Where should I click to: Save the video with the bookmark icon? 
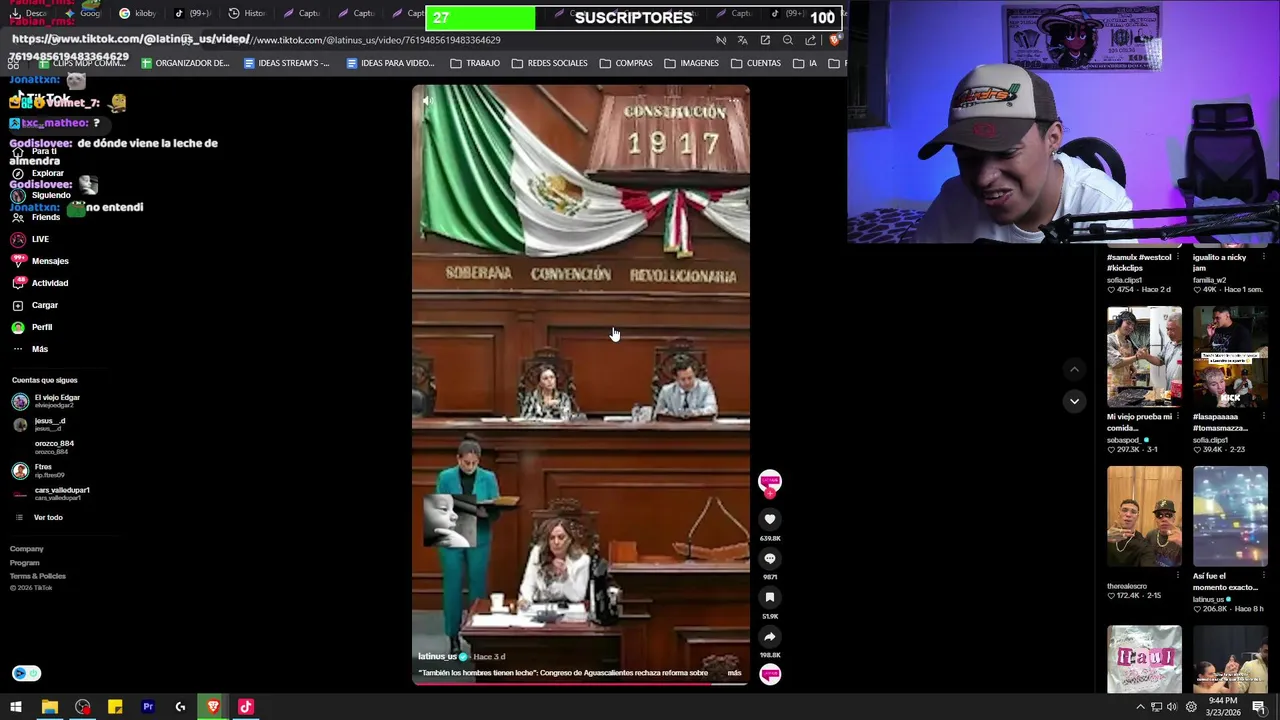(769, 597)
